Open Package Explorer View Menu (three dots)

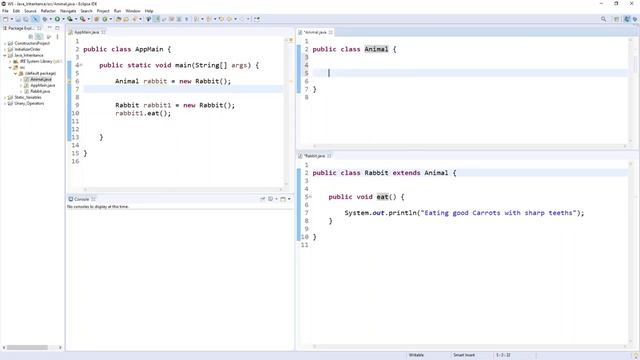57,37
